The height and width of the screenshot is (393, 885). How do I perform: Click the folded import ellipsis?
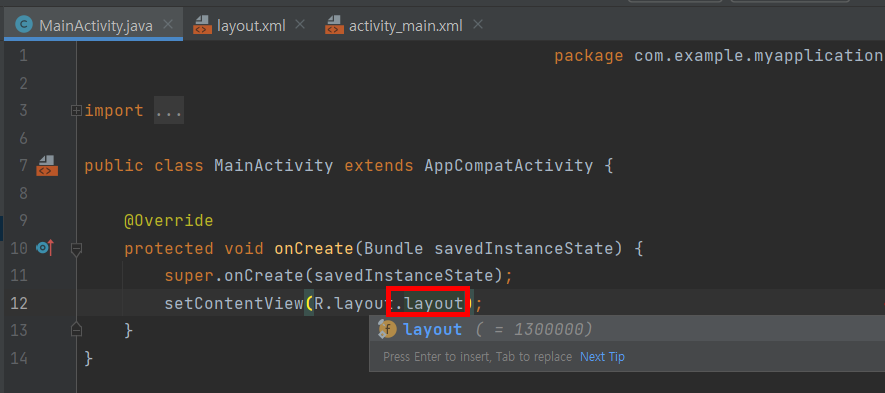point(169,111)
